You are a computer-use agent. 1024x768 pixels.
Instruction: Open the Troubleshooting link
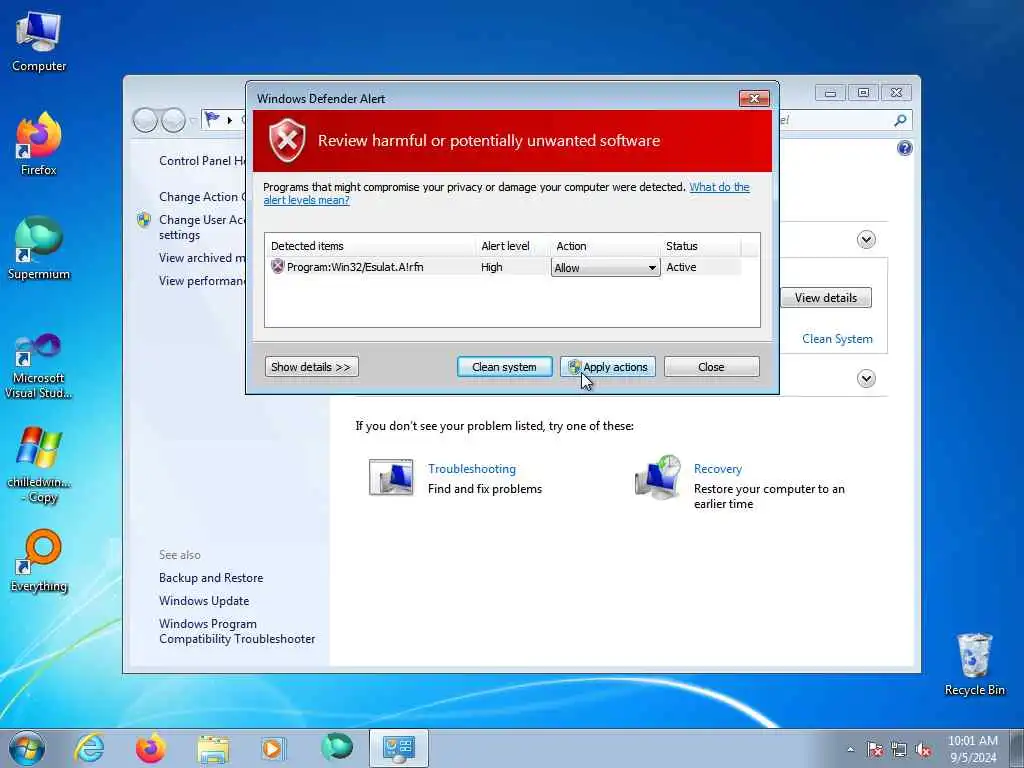coord(472,468)
